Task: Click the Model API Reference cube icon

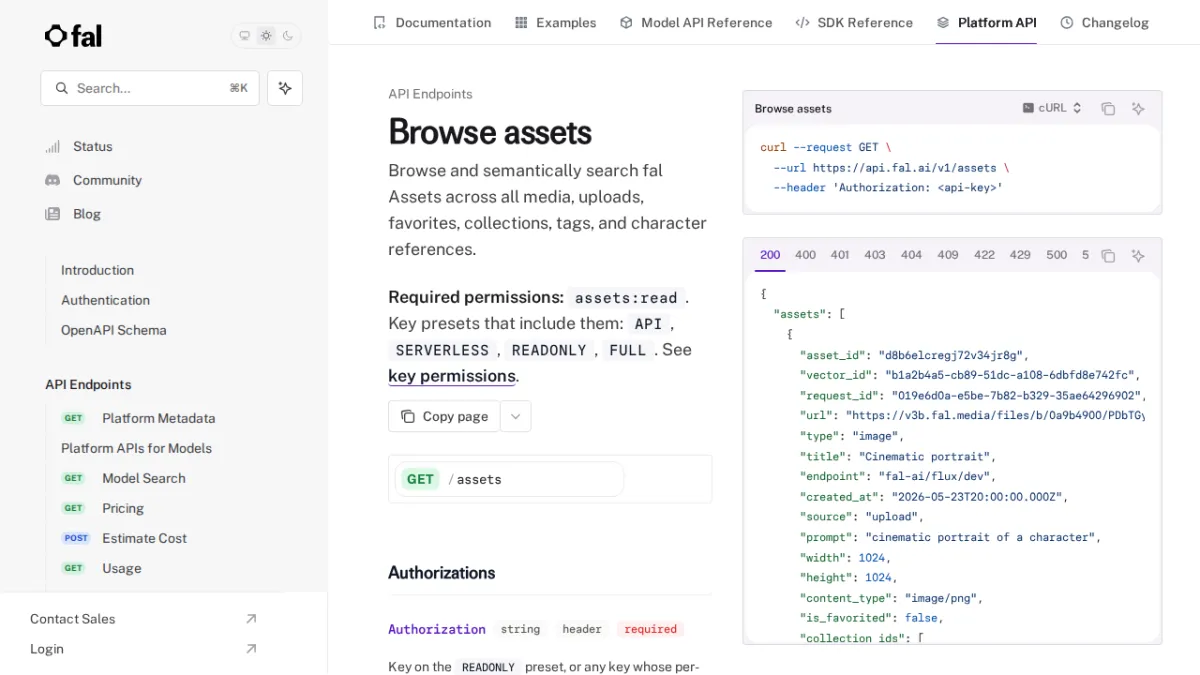Action: [x=626, y=22]
